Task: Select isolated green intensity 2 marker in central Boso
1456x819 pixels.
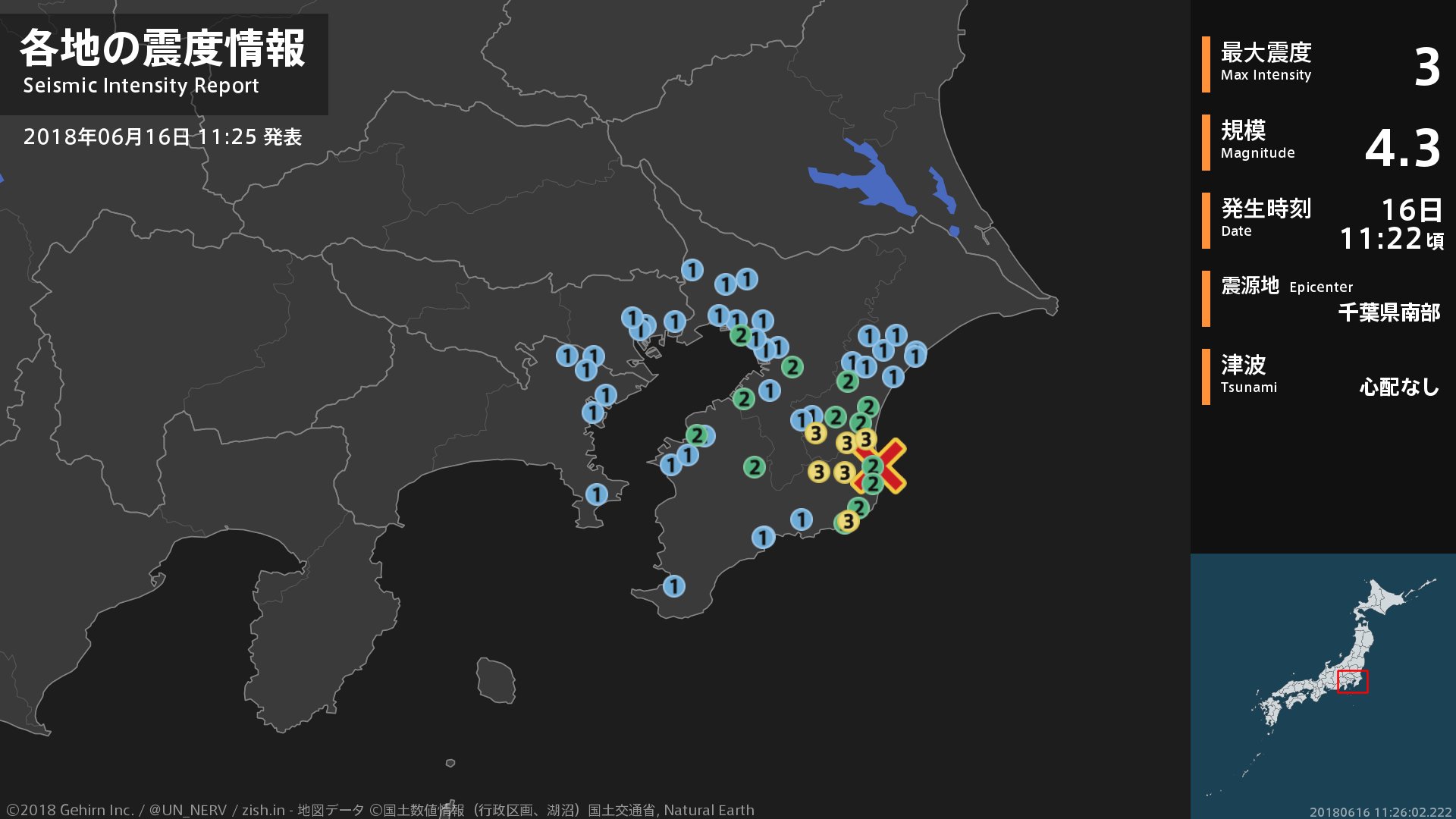Action: click(754, 467)
